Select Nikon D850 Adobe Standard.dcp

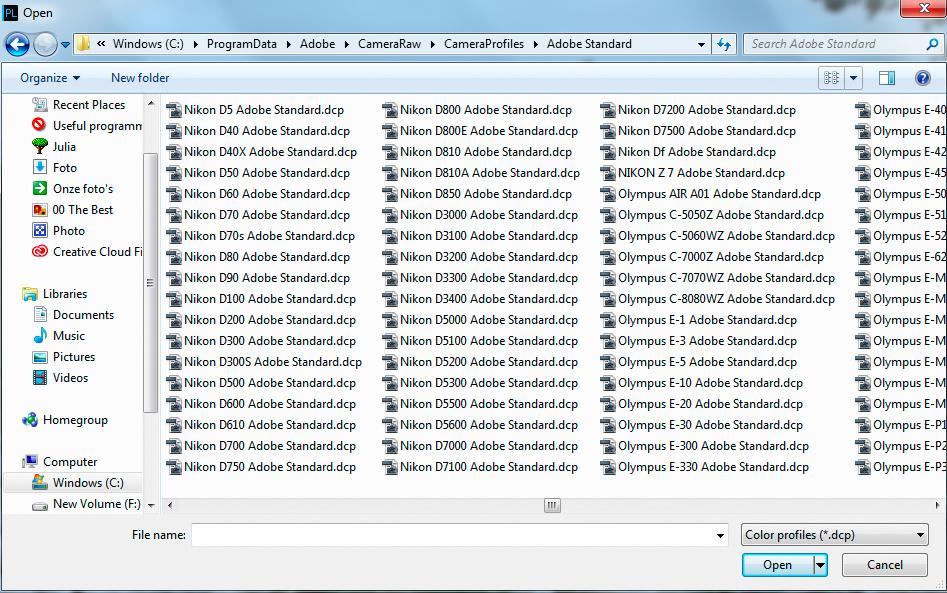(477, 194)
